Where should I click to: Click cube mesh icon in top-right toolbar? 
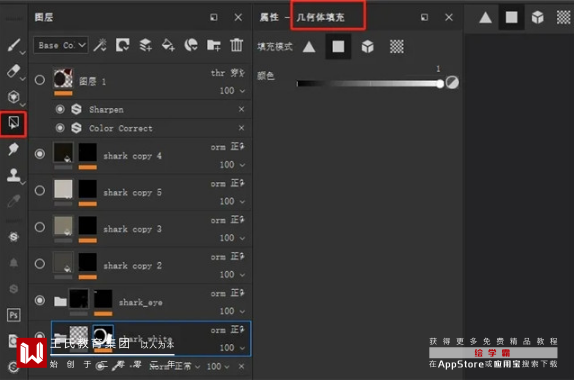click(537, 17)
